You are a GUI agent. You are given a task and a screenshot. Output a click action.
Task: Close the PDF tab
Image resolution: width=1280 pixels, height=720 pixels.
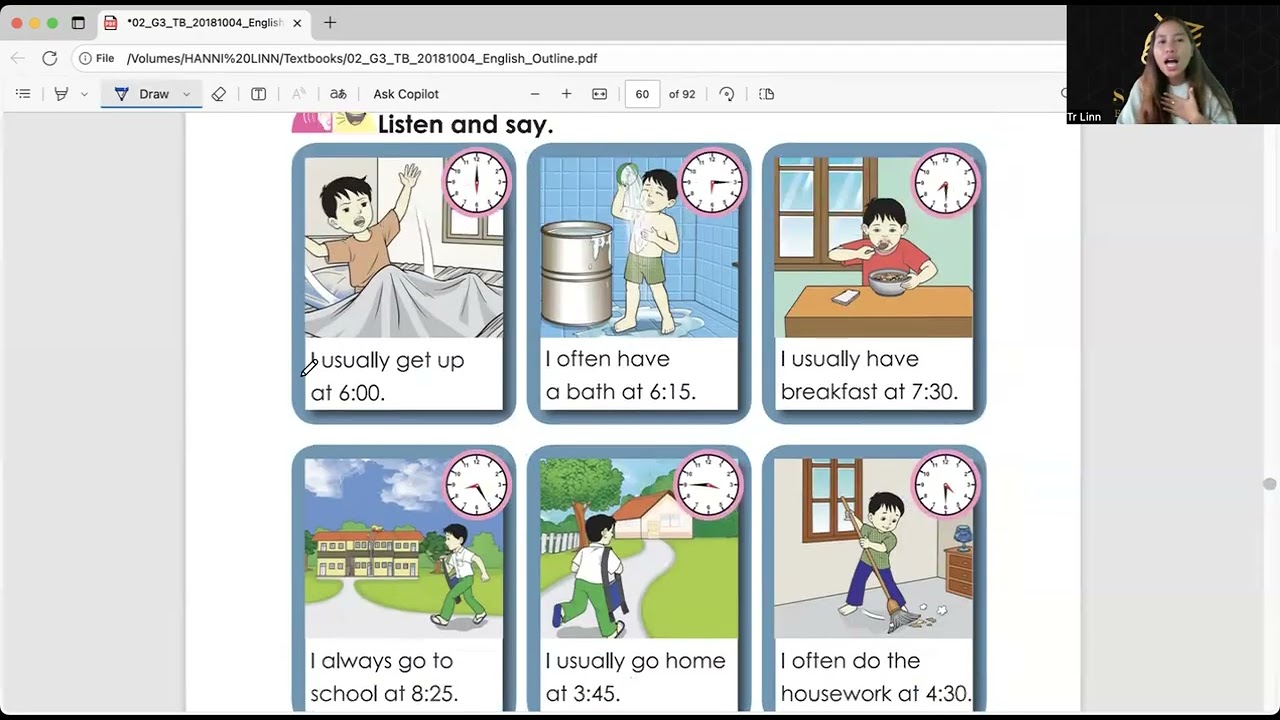[x=297, y=23]
